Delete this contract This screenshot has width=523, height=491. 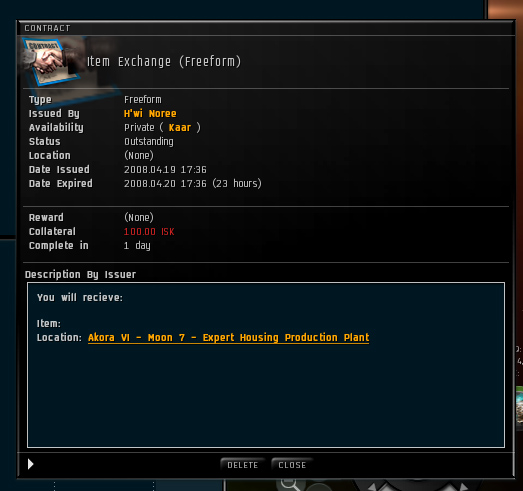tap(242, 465)
